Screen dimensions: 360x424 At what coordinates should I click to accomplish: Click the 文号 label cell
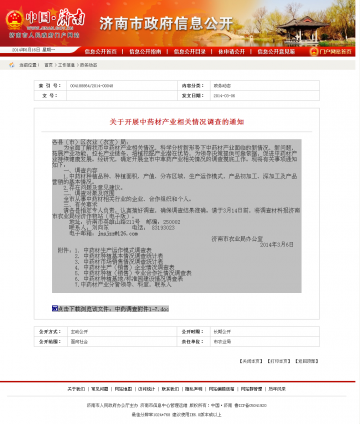point(50,96)
